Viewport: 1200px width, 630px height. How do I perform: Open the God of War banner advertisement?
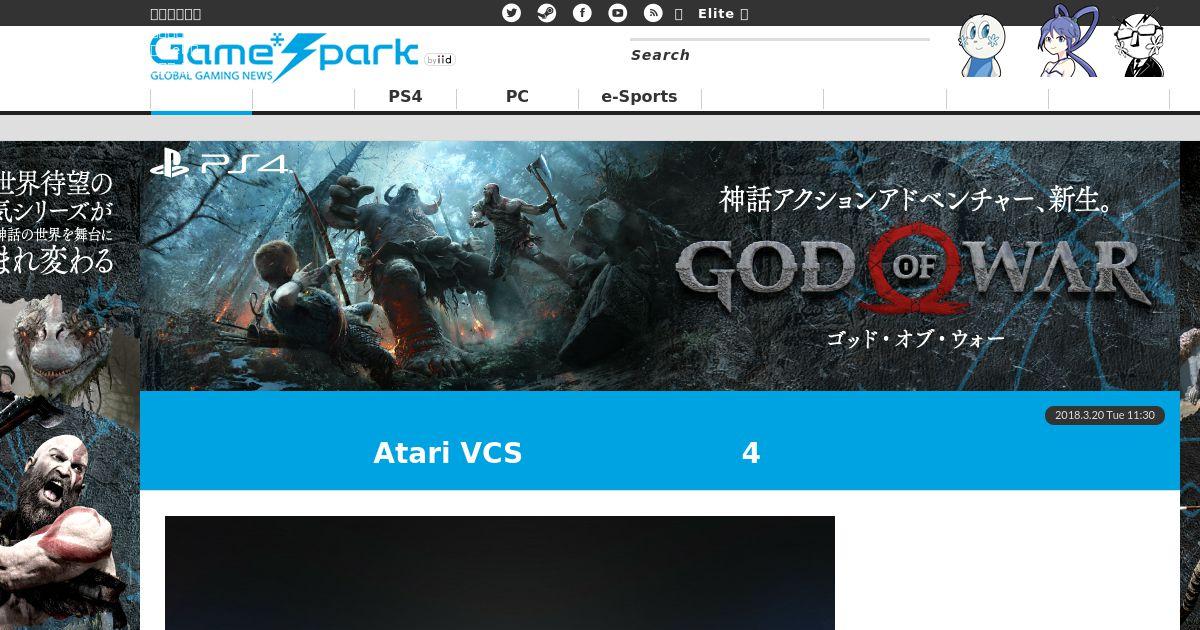(660, 266)
